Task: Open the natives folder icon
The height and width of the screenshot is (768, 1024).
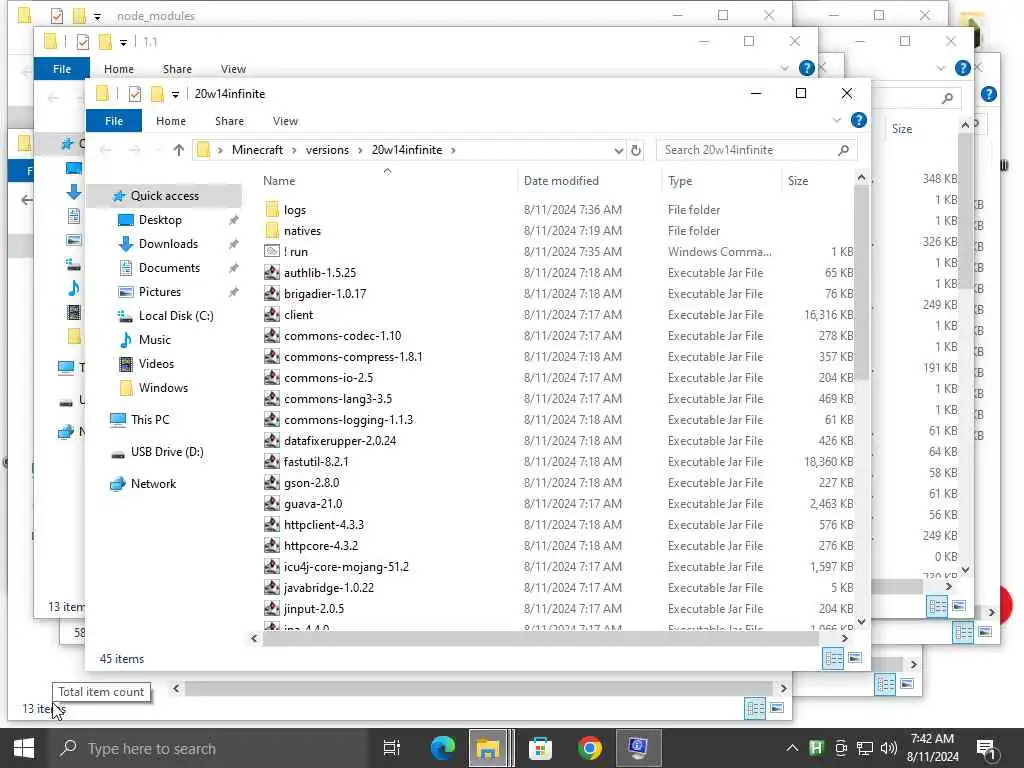Action: point(272,231)
